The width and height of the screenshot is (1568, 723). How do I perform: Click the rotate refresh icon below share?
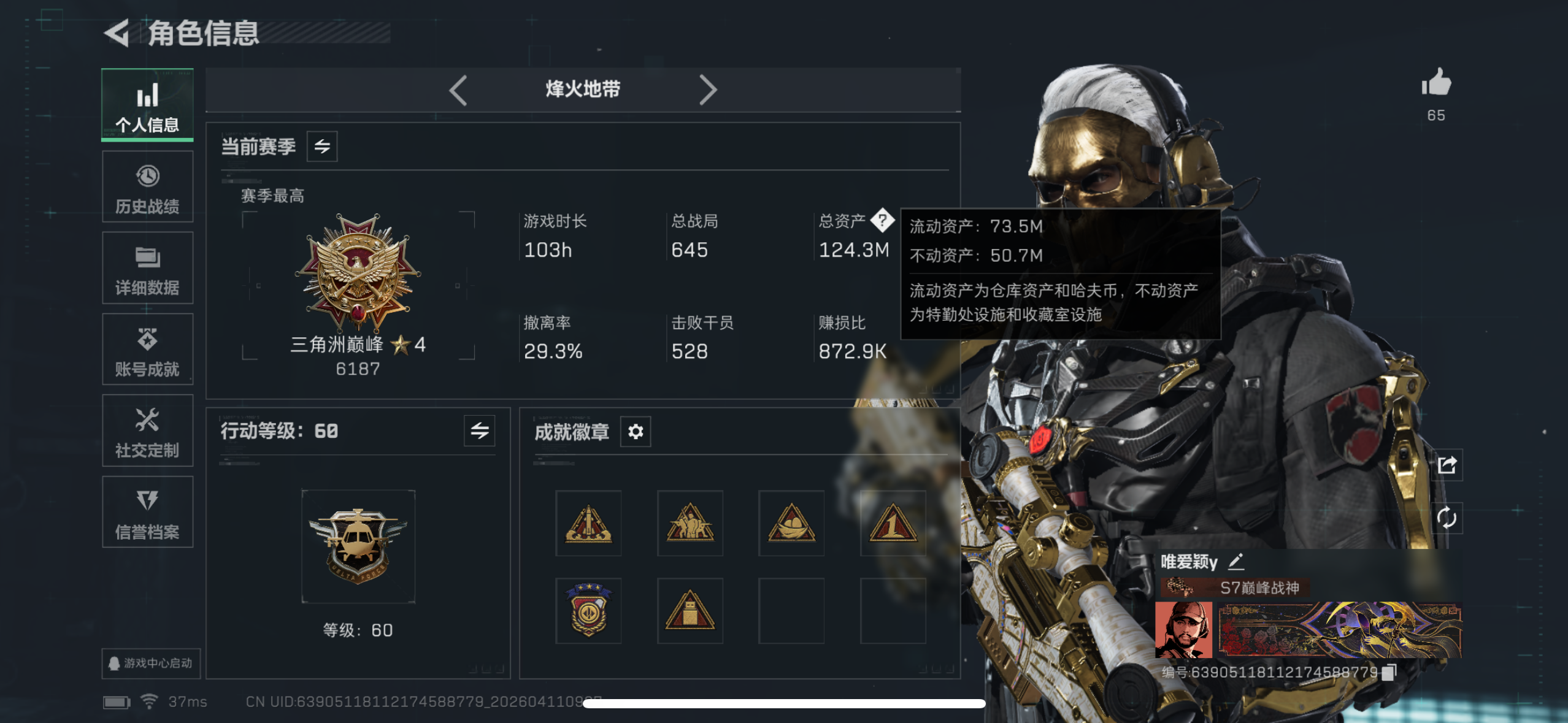[x=1447, y=518]
